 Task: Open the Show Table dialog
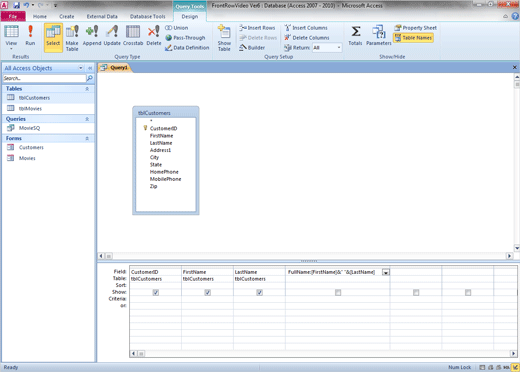(224, 38)
